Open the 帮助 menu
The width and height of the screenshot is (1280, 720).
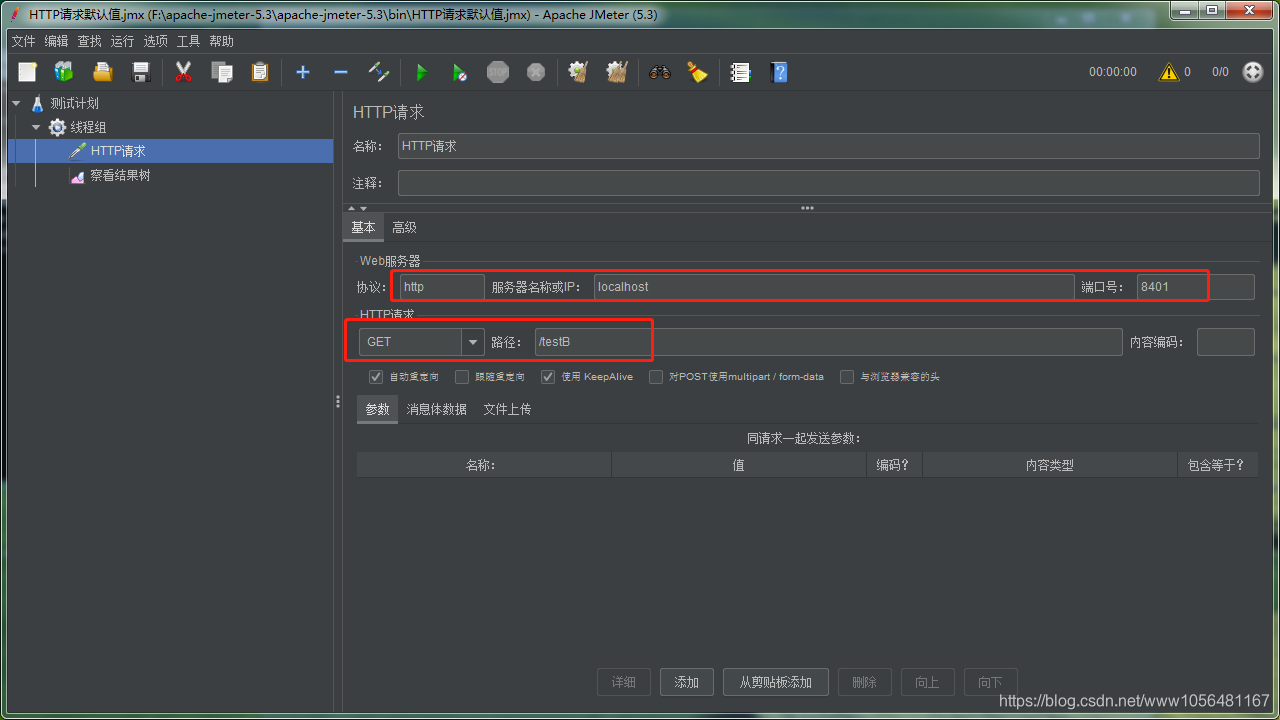pyautogui.click(x=221, y=41)
